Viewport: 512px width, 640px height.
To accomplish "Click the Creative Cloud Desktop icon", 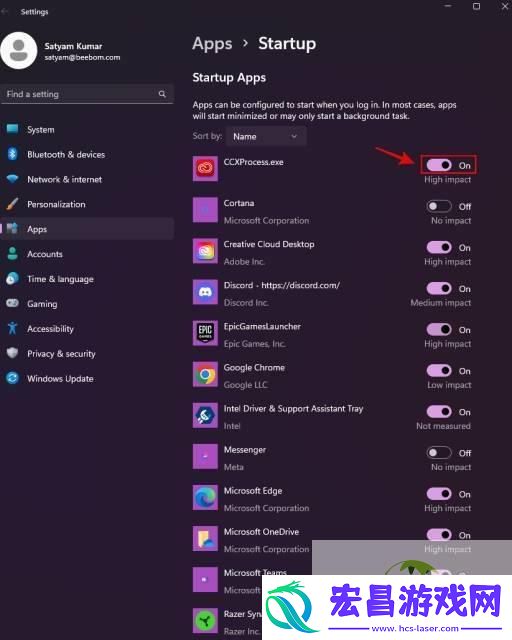I will pyautogui.click(x=205, y=251).
